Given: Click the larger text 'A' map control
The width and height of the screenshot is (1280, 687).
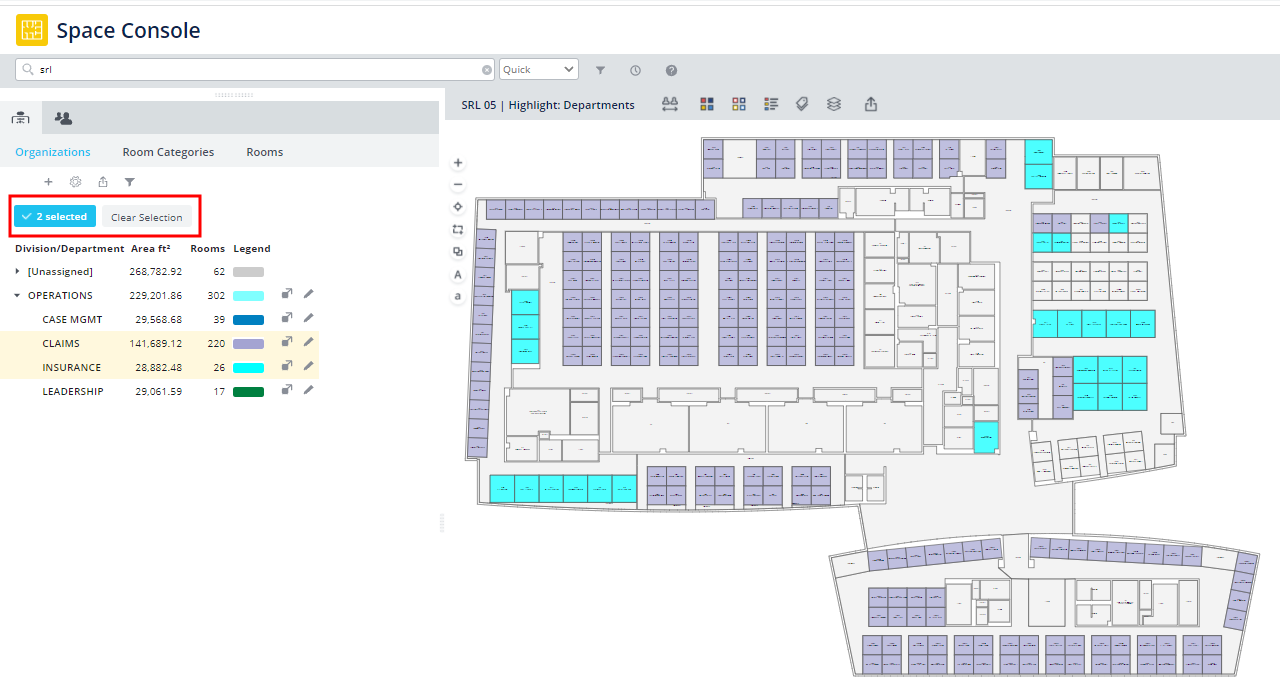Looking at the screenshot, I should click(458, 274).
